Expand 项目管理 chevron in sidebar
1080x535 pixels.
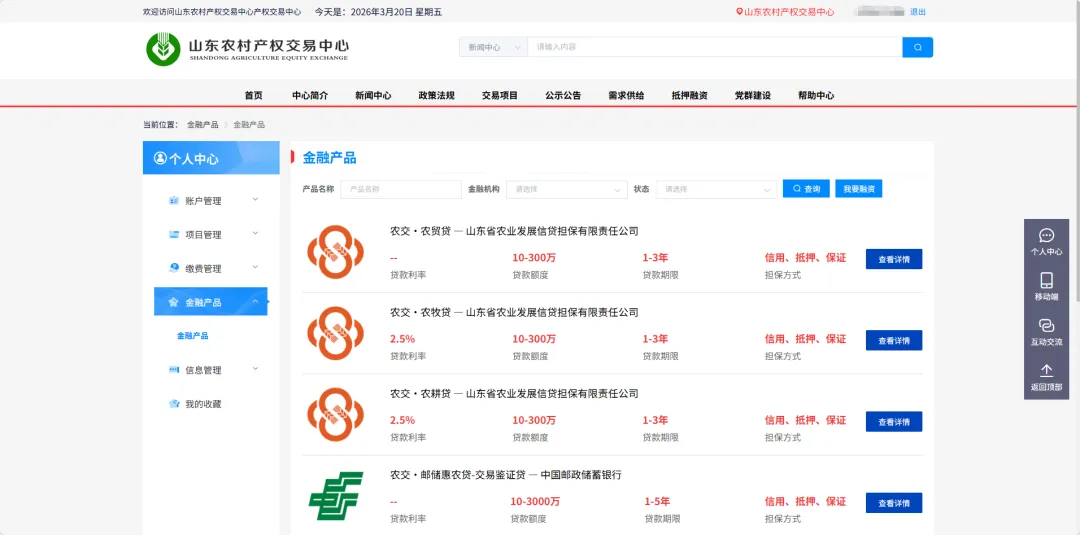click(x=256, y=233)
